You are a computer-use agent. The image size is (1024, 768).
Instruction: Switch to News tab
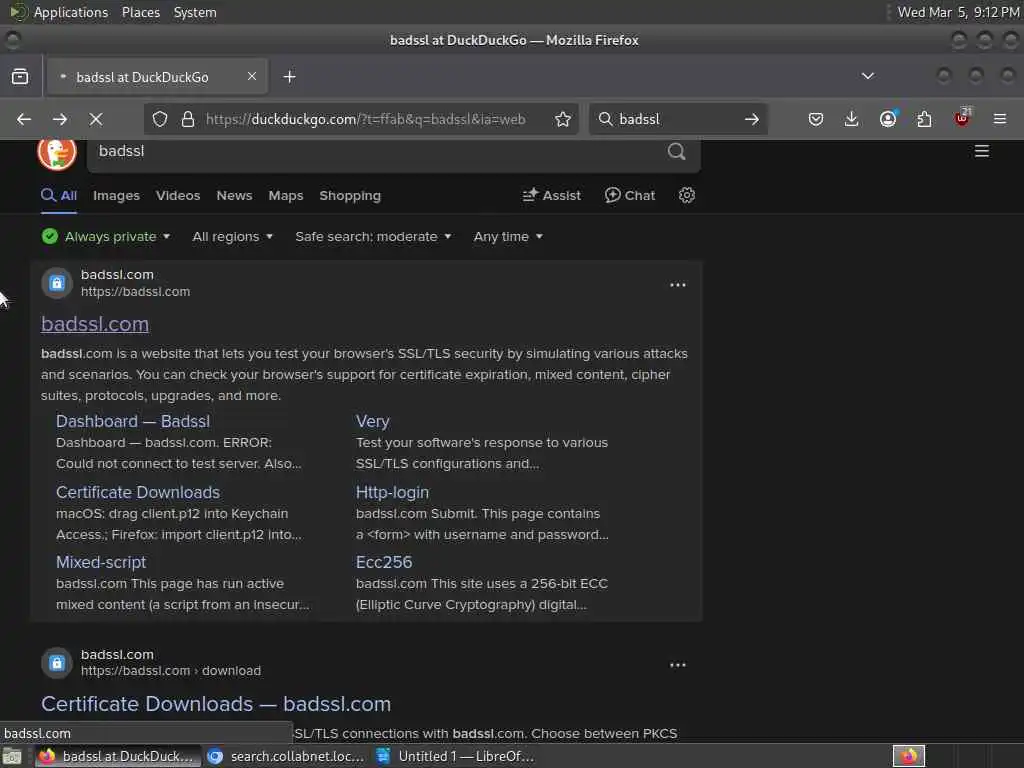[234, 195]
